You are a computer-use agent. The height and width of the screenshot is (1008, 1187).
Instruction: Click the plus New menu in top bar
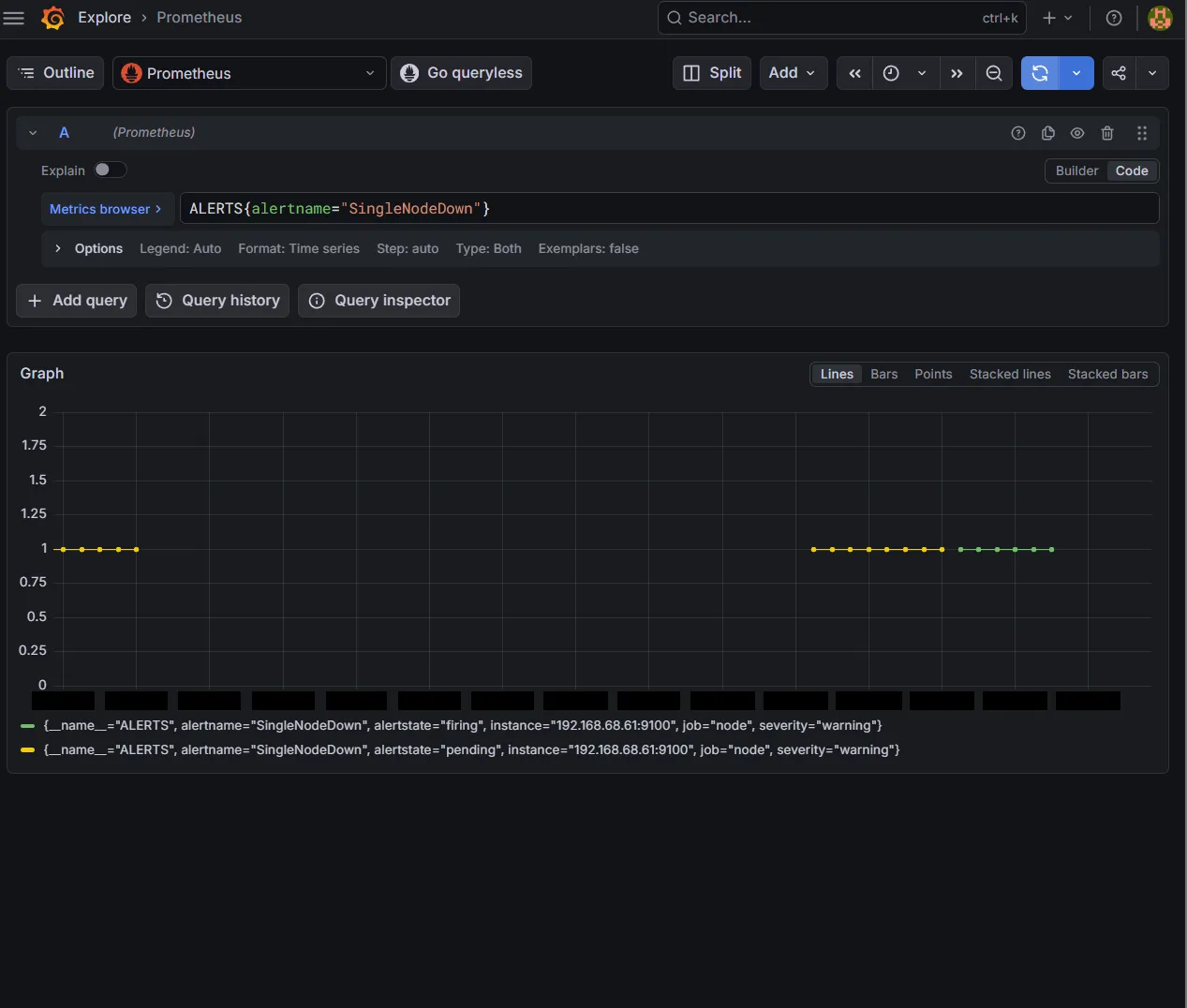coord(1058,18)
